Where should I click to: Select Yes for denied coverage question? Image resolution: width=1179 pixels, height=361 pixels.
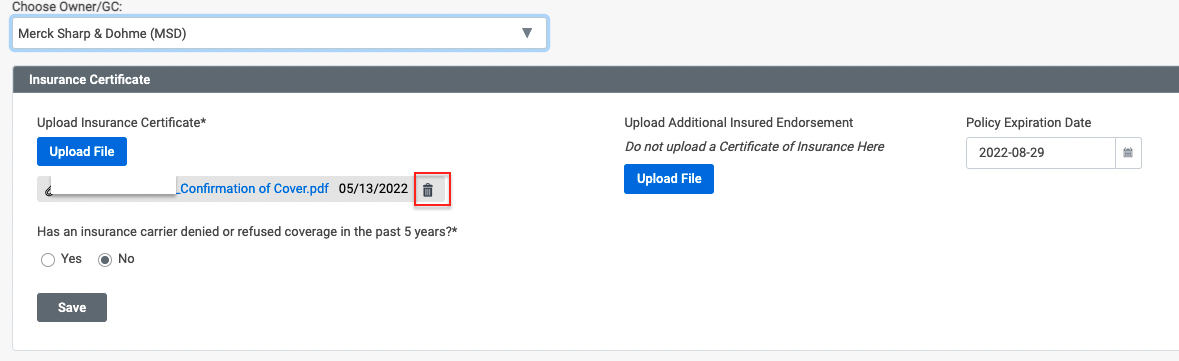[x=48, y=259]
